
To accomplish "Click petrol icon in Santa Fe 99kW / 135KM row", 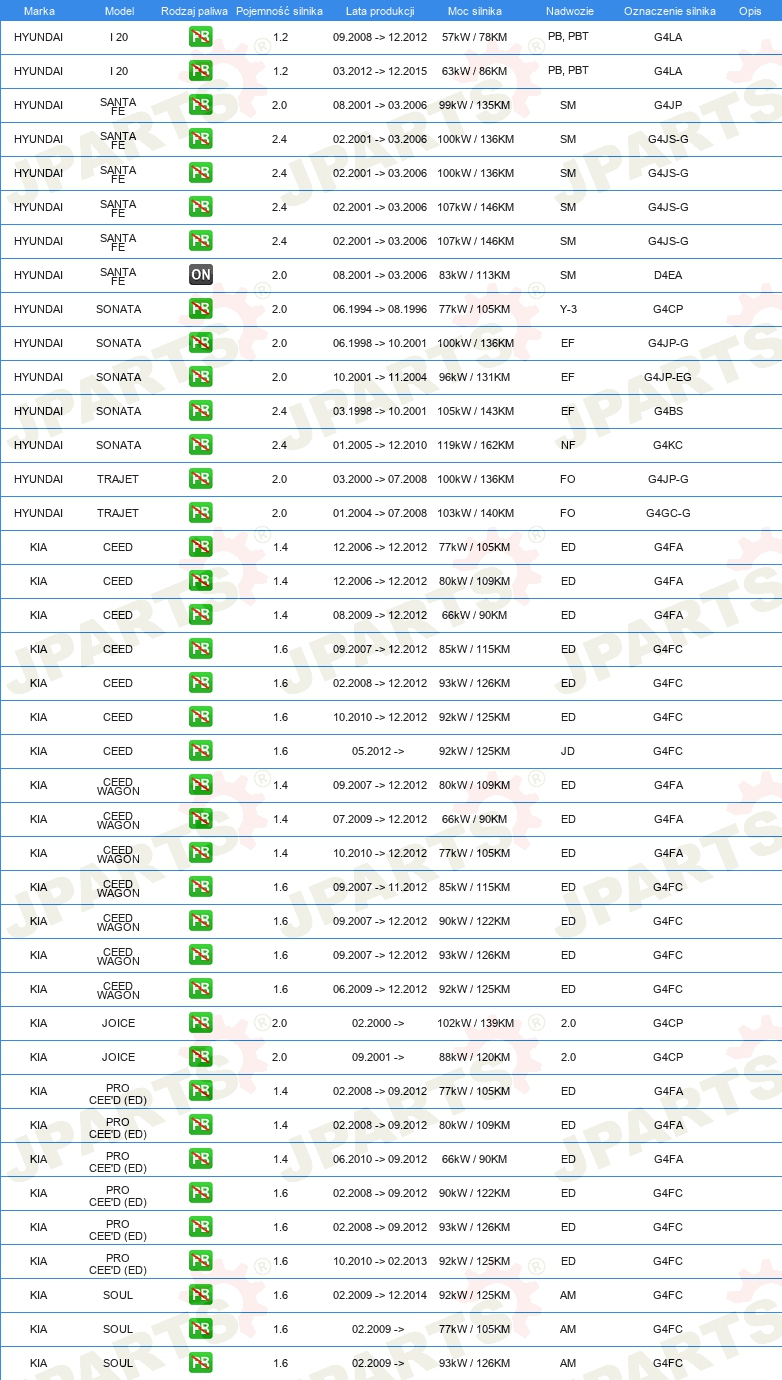I will coord(201,105).
